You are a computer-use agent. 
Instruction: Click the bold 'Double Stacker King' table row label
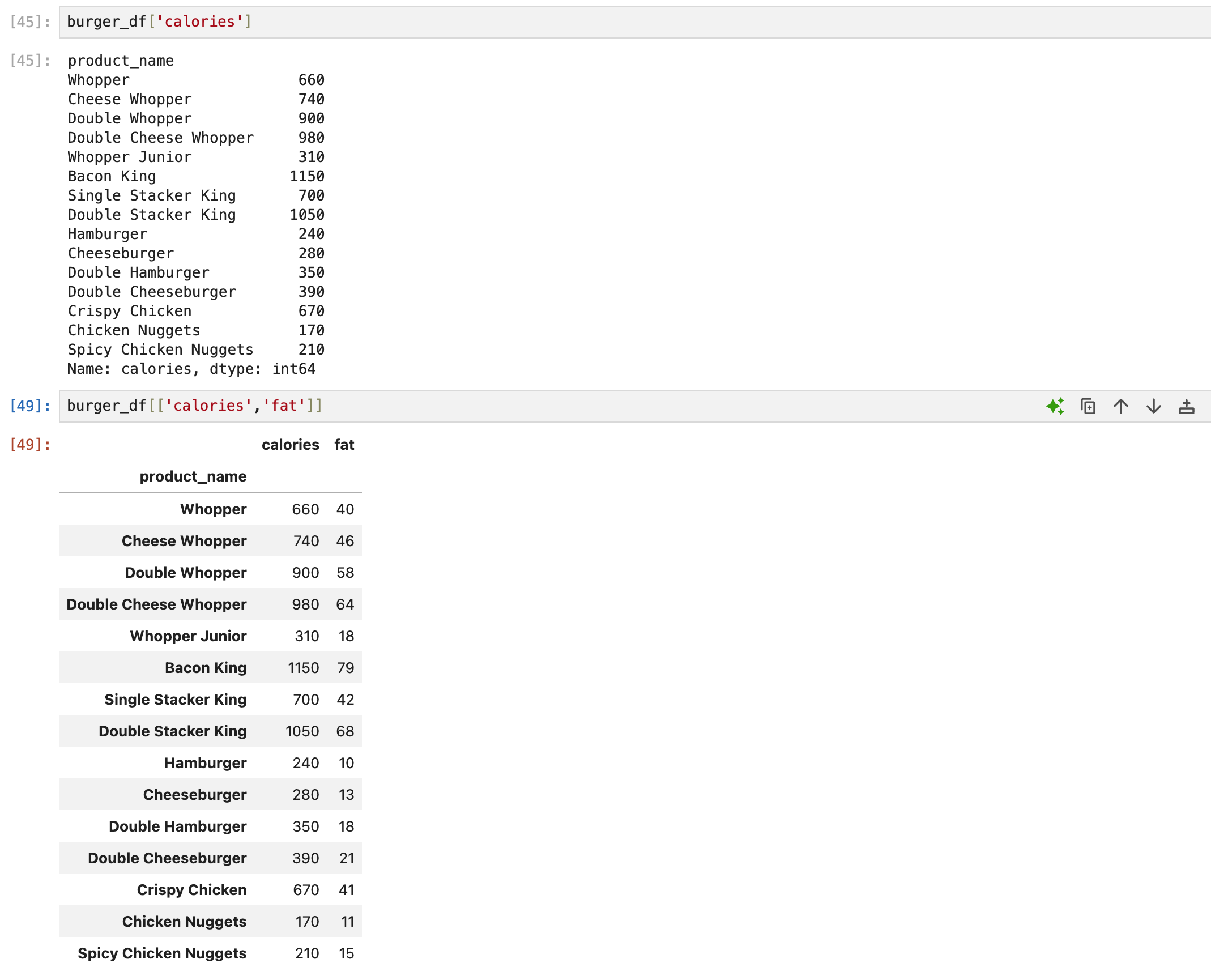coord(173,731)
